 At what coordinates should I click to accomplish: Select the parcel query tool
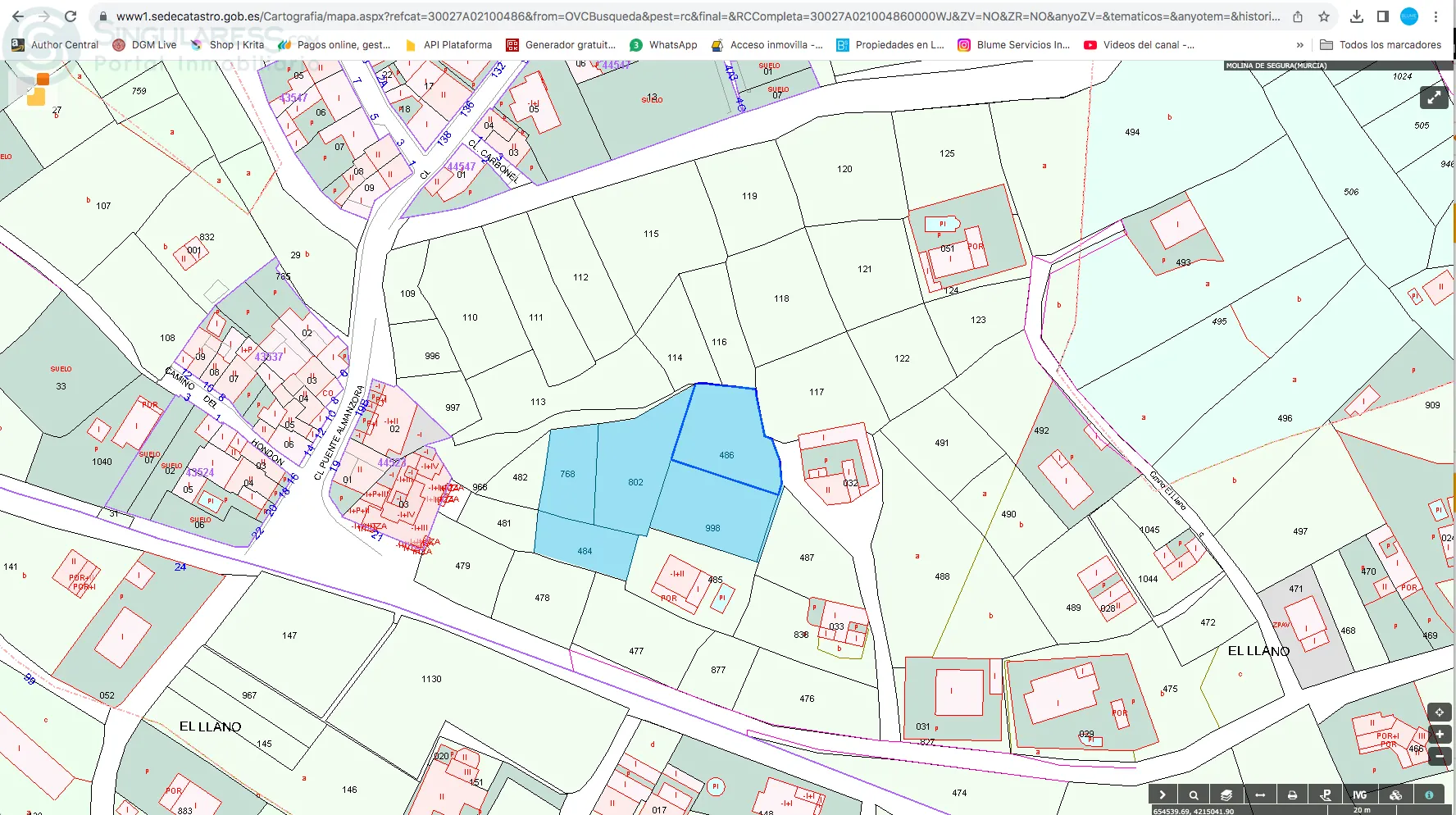click(x=1325, y=795)
